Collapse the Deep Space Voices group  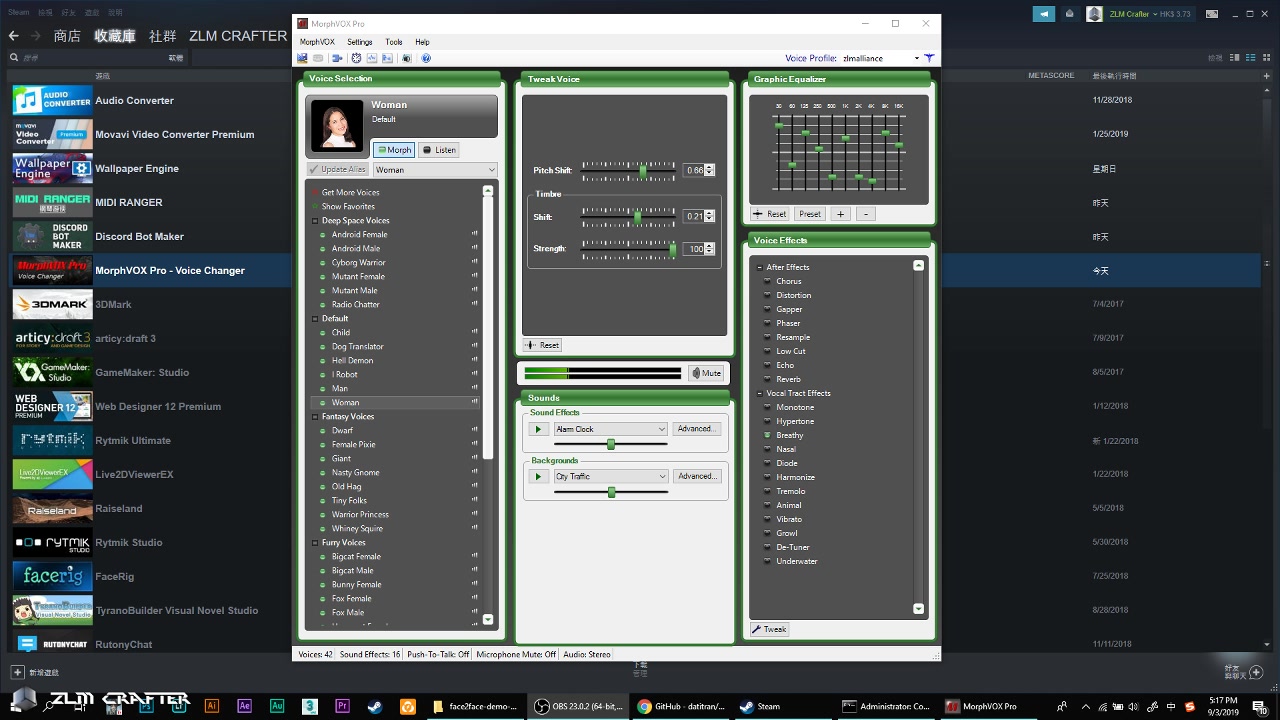click(x=315, y=221)
